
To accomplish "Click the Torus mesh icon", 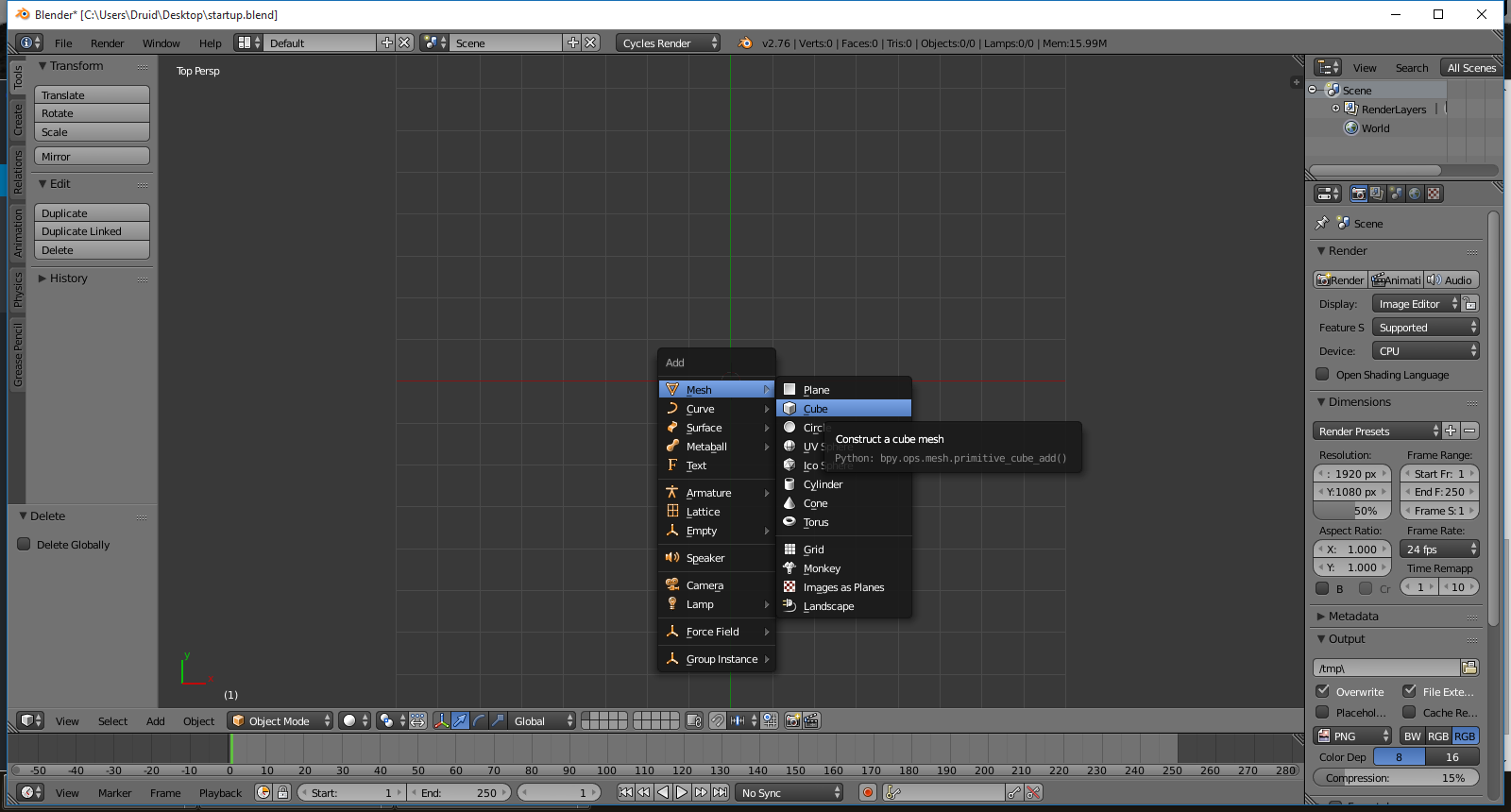I will pos(789,521).
